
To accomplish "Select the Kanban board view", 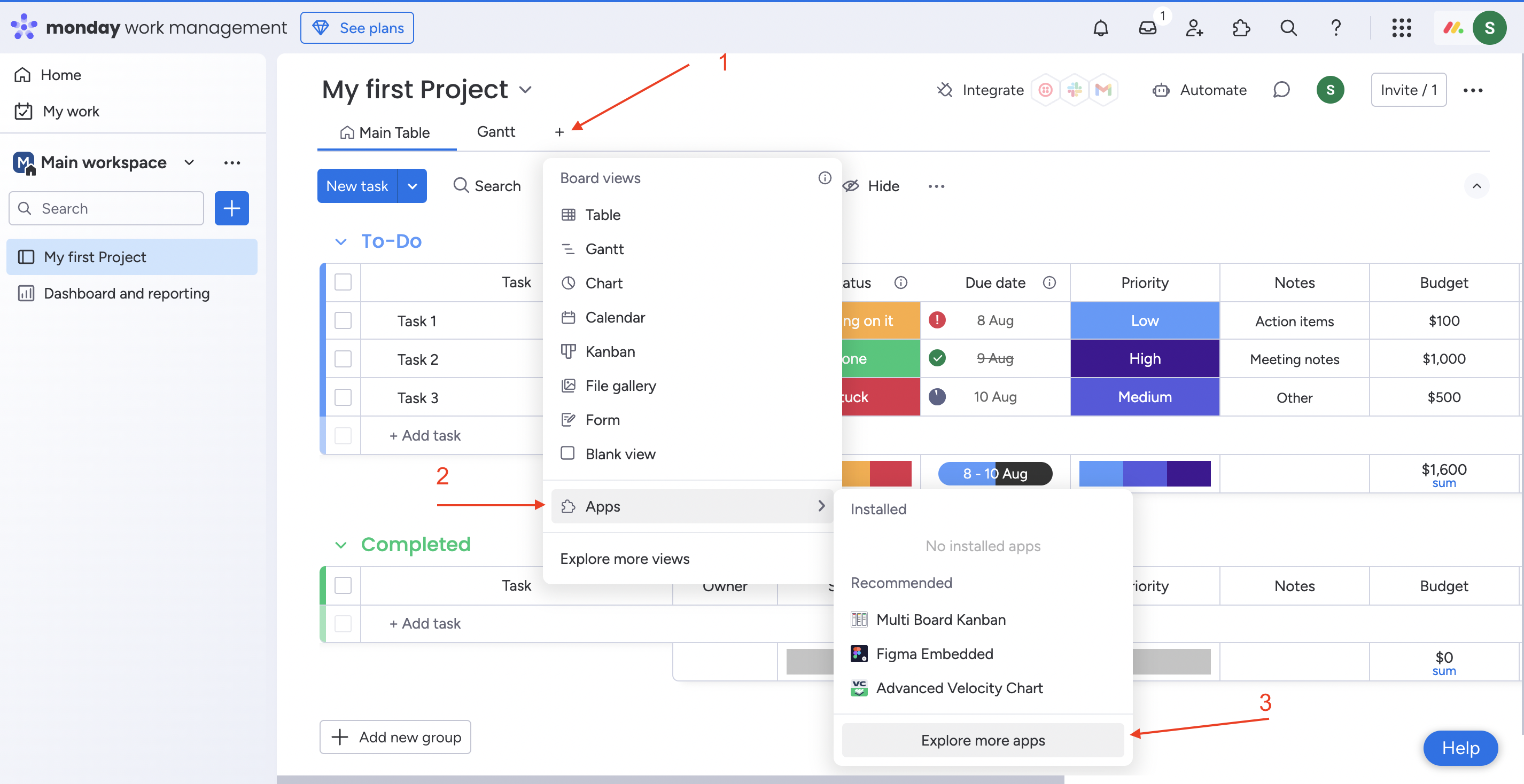I will (x=610, y=351).
